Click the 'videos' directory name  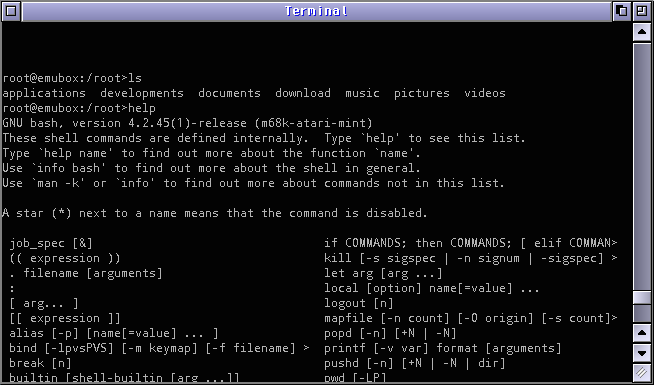485,93
